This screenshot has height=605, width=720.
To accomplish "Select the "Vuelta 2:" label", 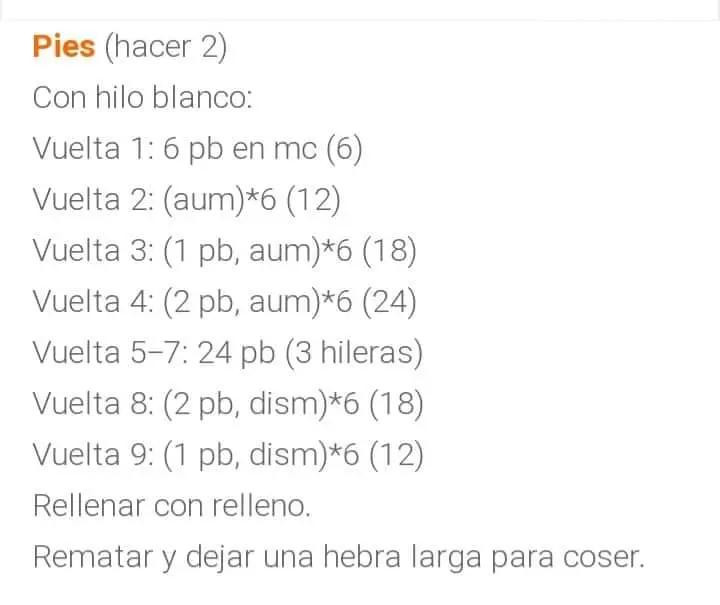I will coord(91,200).
